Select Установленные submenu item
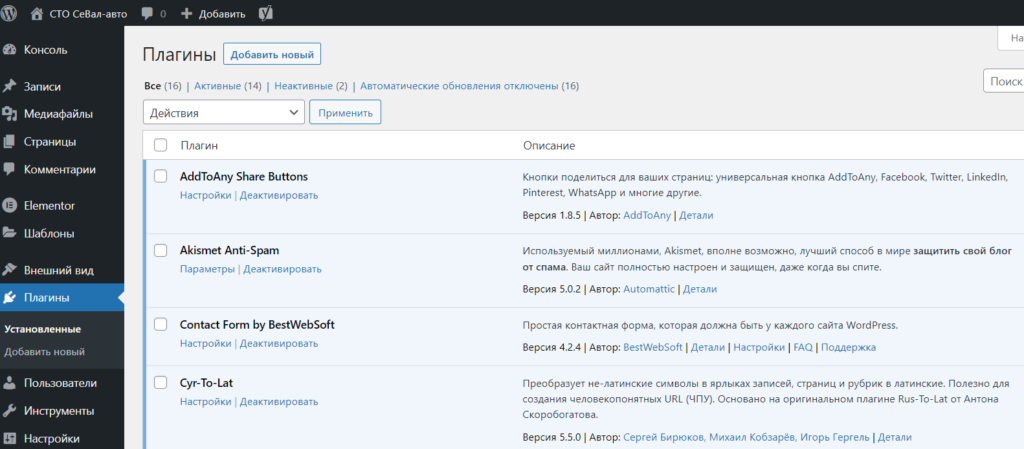The width and height of the screenshot is (1024, 449). [42, 329]
